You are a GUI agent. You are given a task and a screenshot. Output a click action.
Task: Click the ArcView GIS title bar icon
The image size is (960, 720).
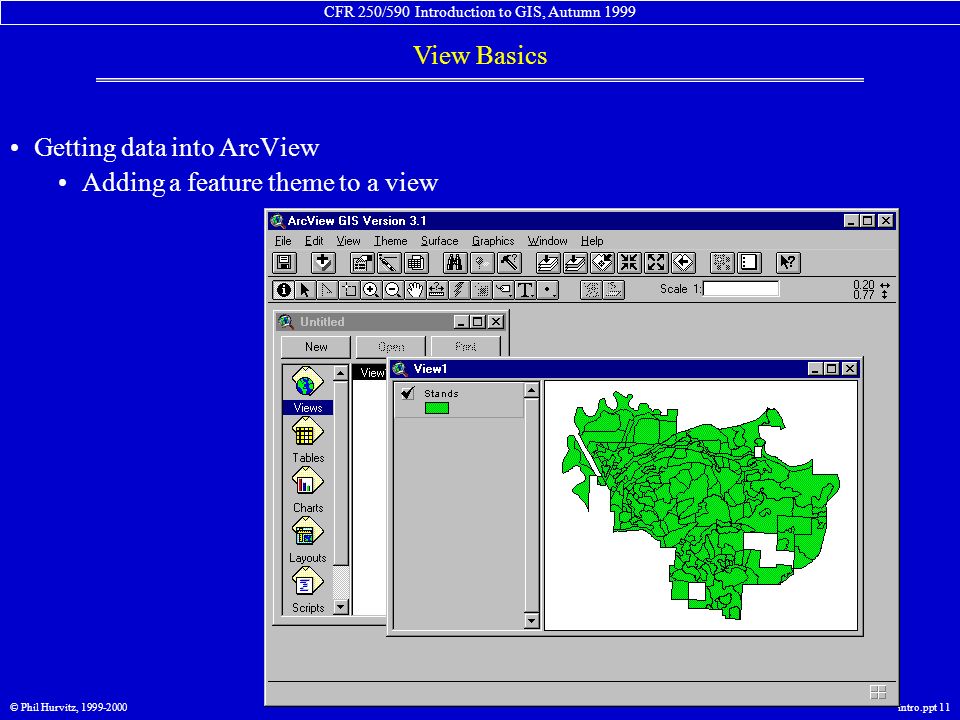277,220
